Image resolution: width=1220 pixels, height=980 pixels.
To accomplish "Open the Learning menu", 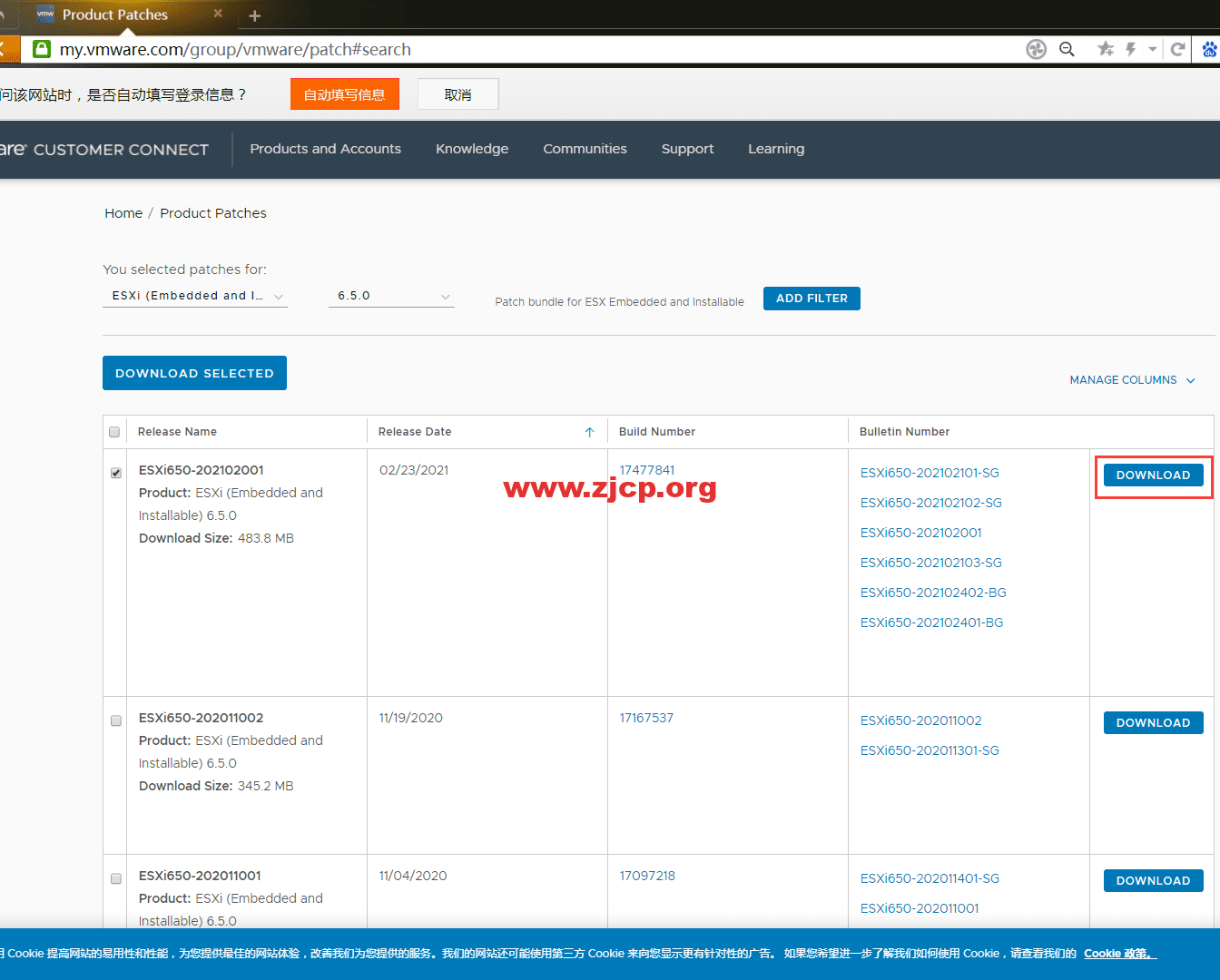I will (x=776, y=149).
